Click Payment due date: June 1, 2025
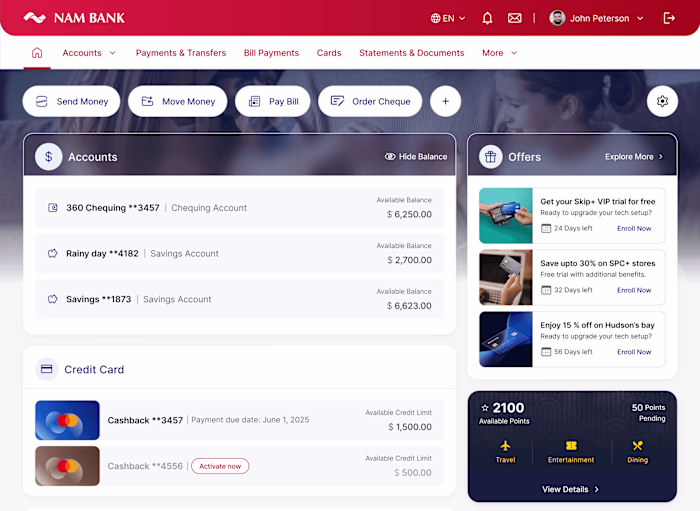The image size is (700, 511). point(250,420)
